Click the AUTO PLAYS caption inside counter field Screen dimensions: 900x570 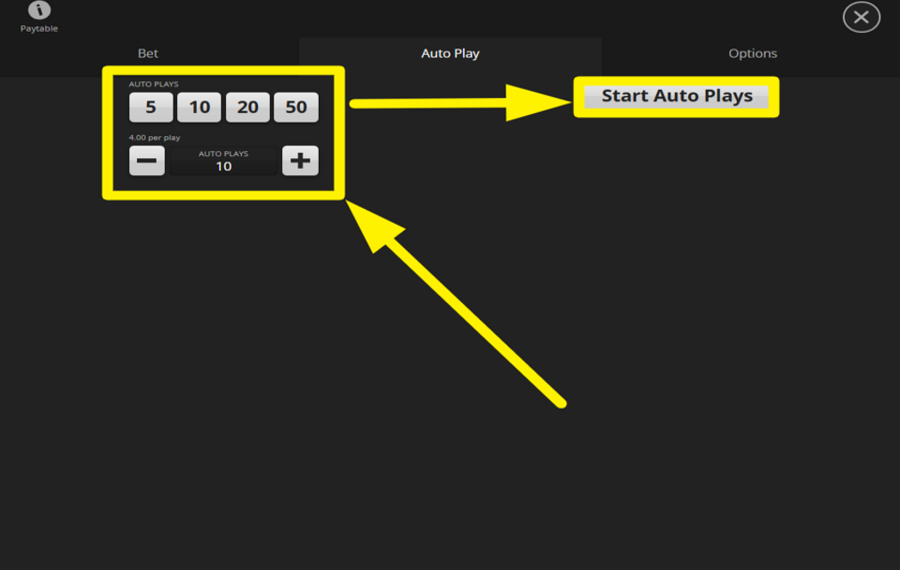(x=224, y=154)
